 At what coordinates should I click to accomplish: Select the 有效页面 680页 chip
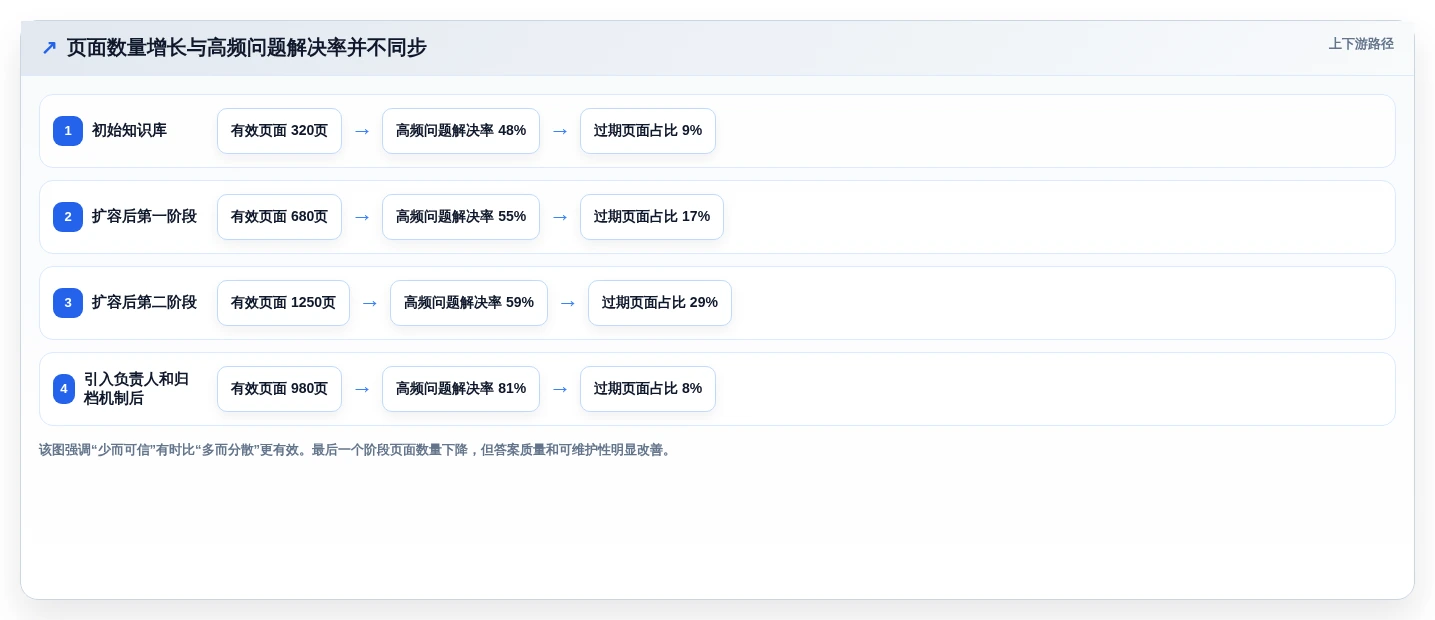click(x=279, y=217)
